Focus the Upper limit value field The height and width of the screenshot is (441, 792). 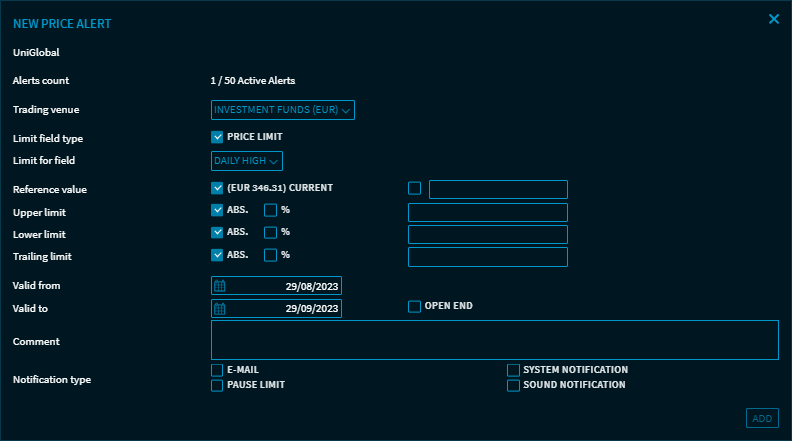pos(488,213)
